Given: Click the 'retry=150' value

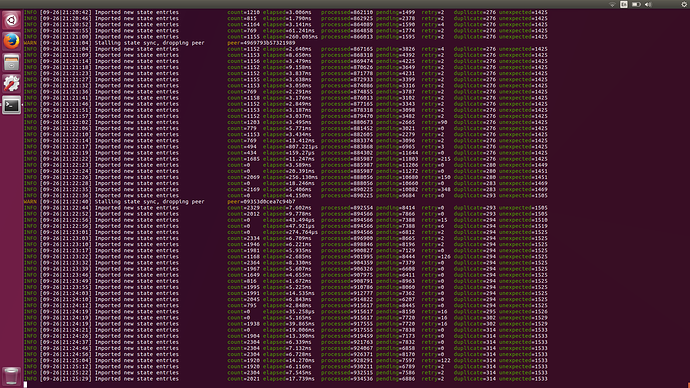Looking at the screenshot, I should pos(436,177).
